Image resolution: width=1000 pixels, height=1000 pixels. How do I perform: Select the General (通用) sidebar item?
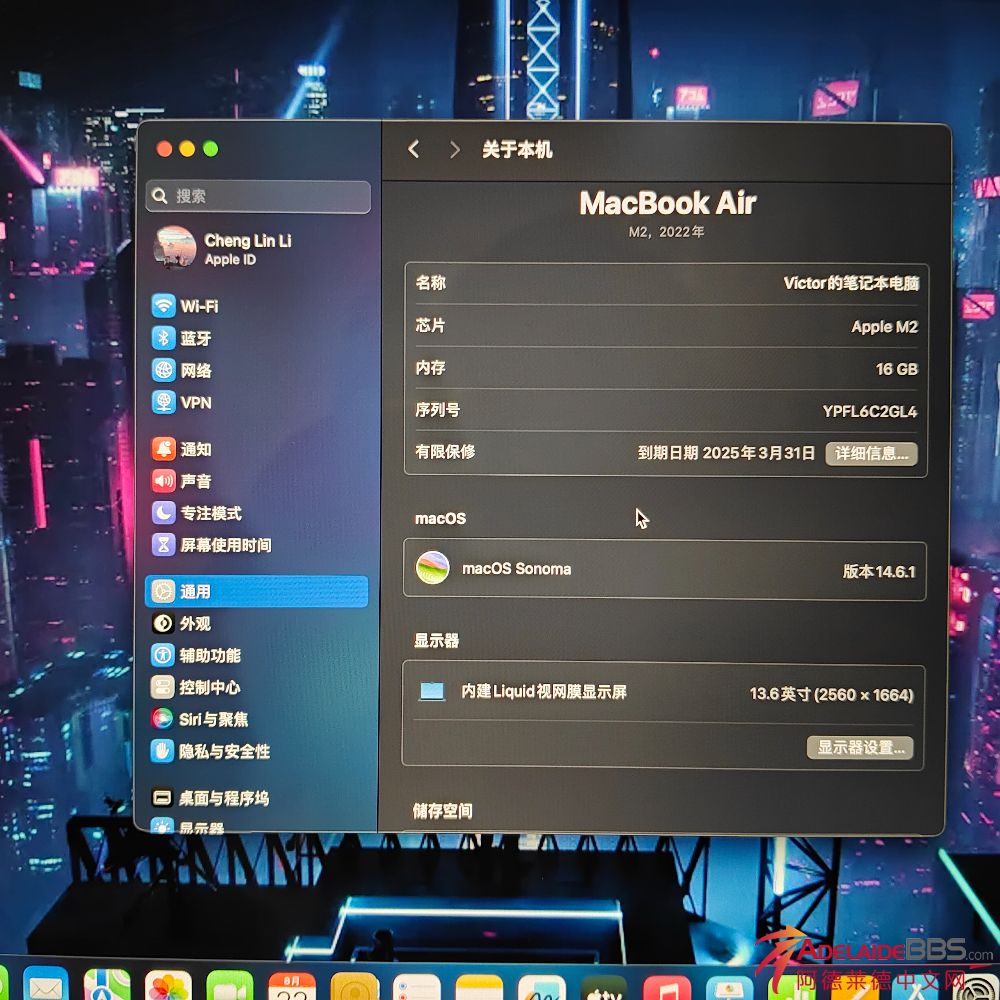tap(257, 591)
